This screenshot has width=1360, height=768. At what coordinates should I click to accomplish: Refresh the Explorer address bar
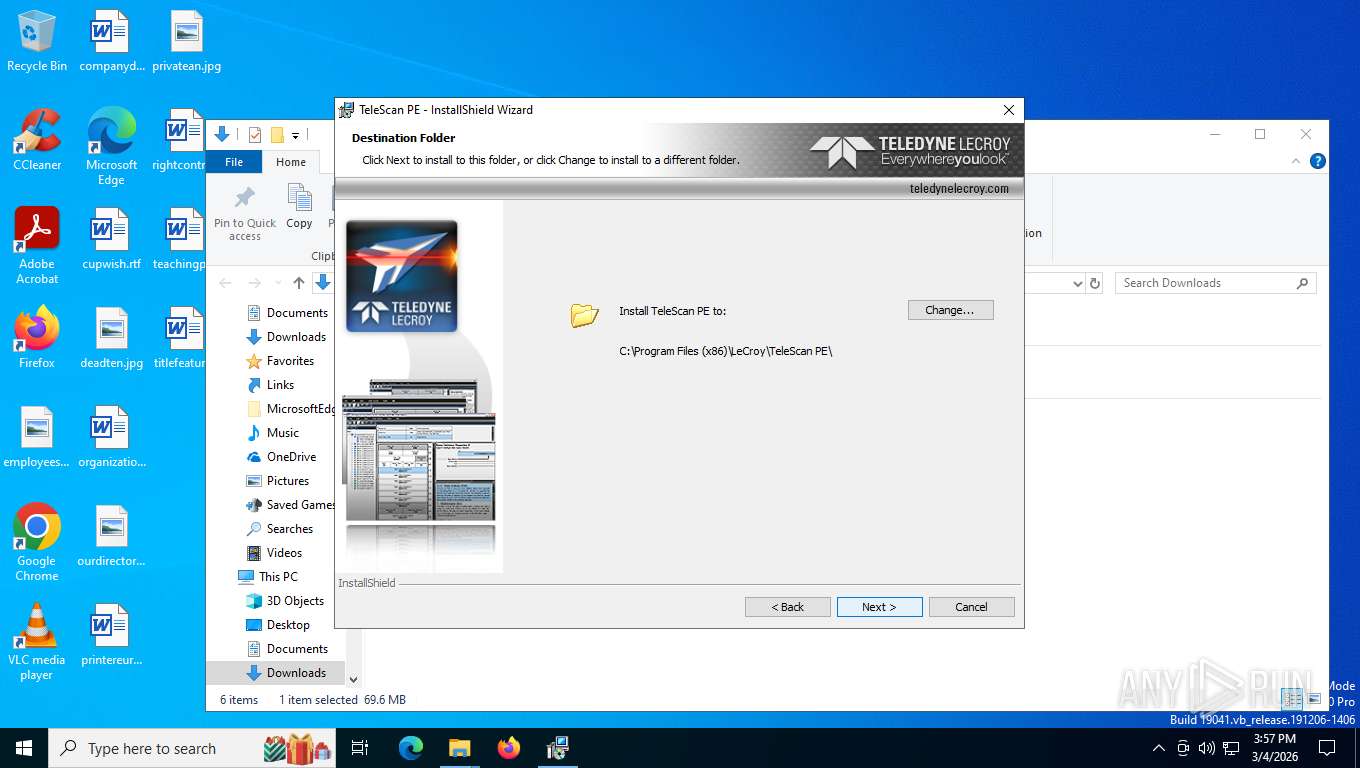coord(1095,283)
